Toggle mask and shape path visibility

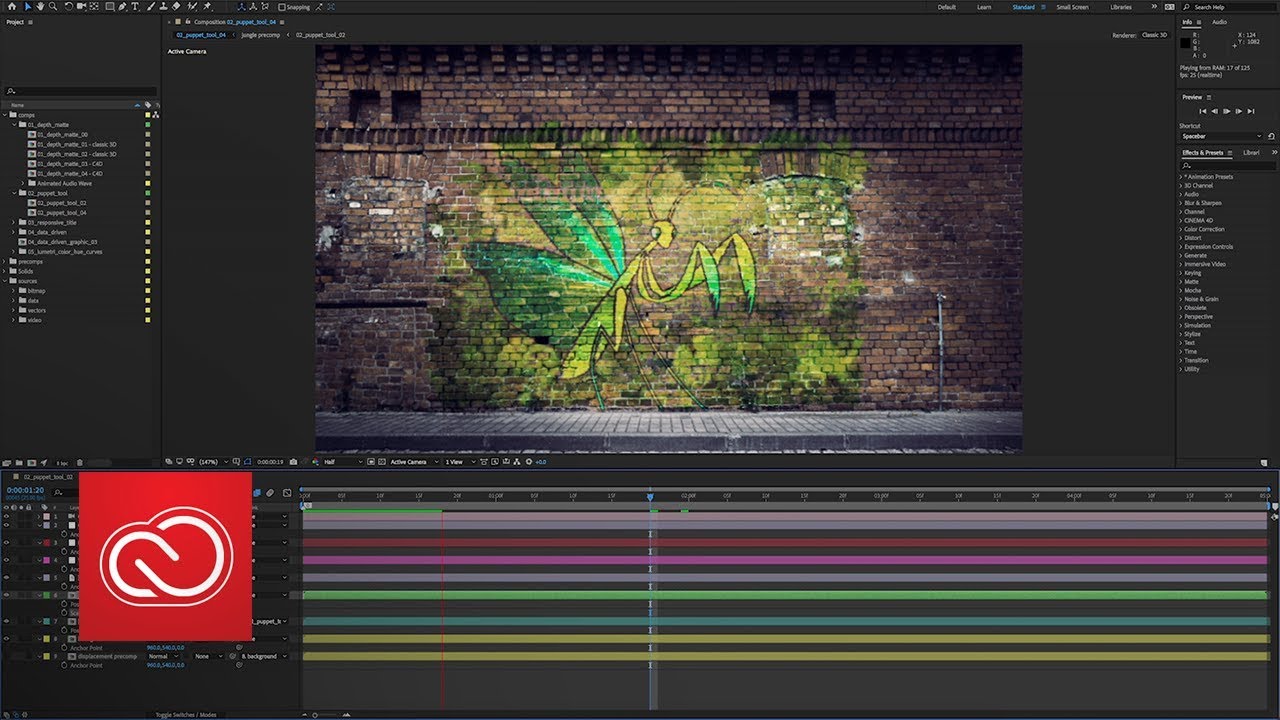click(x=247, y=462)
